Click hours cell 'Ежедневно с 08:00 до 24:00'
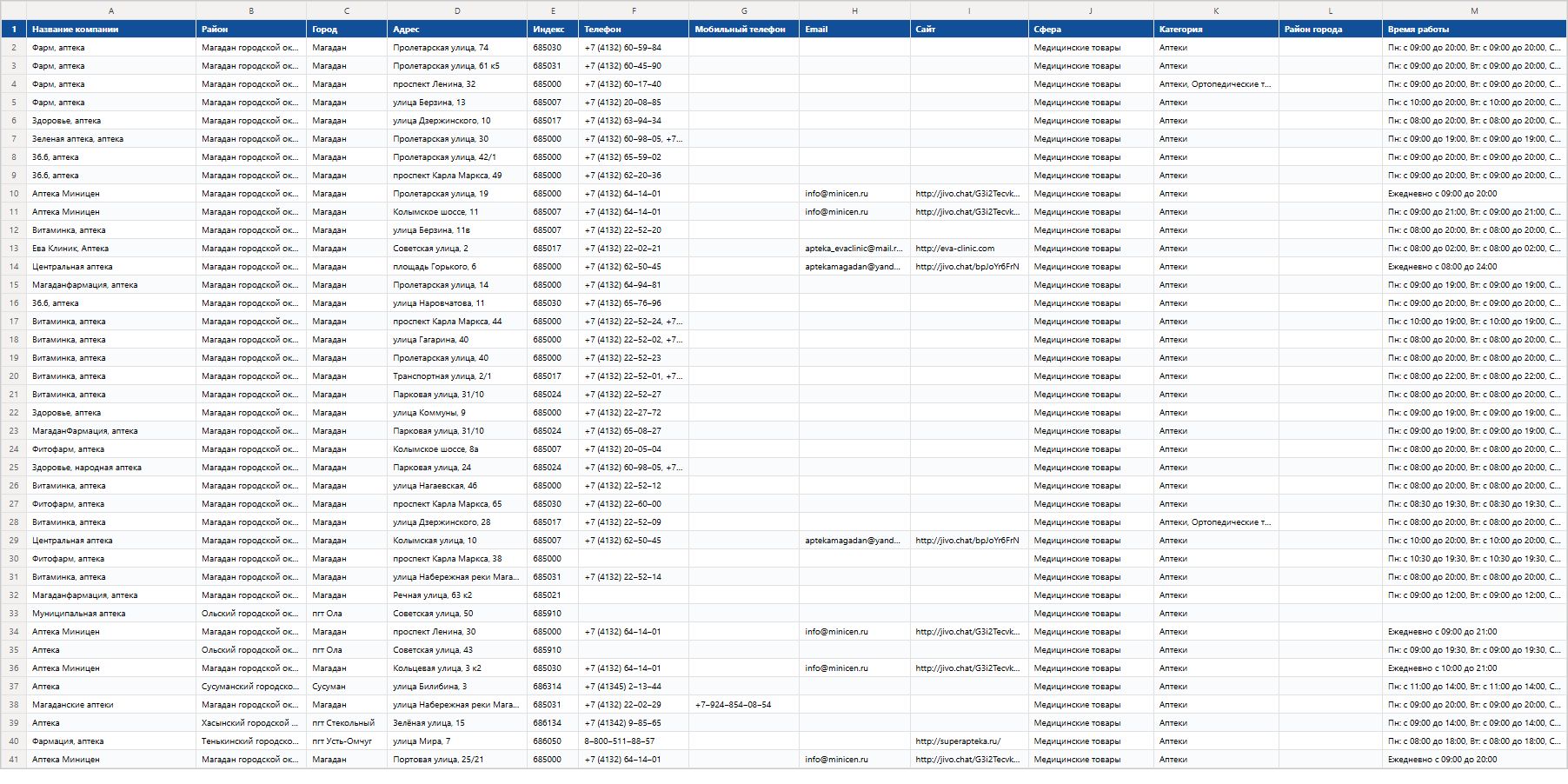 point(1474,267)
